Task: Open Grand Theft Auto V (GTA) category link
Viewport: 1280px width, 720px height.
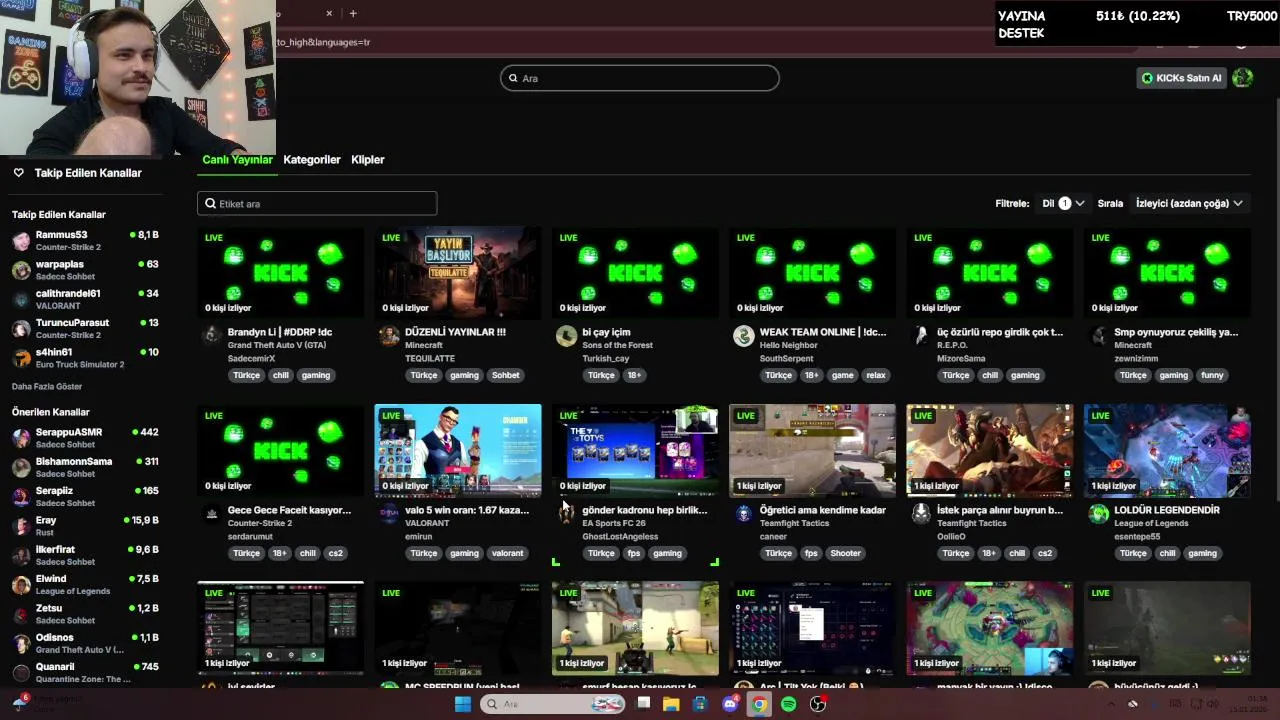Action: [x=277, y=345]
